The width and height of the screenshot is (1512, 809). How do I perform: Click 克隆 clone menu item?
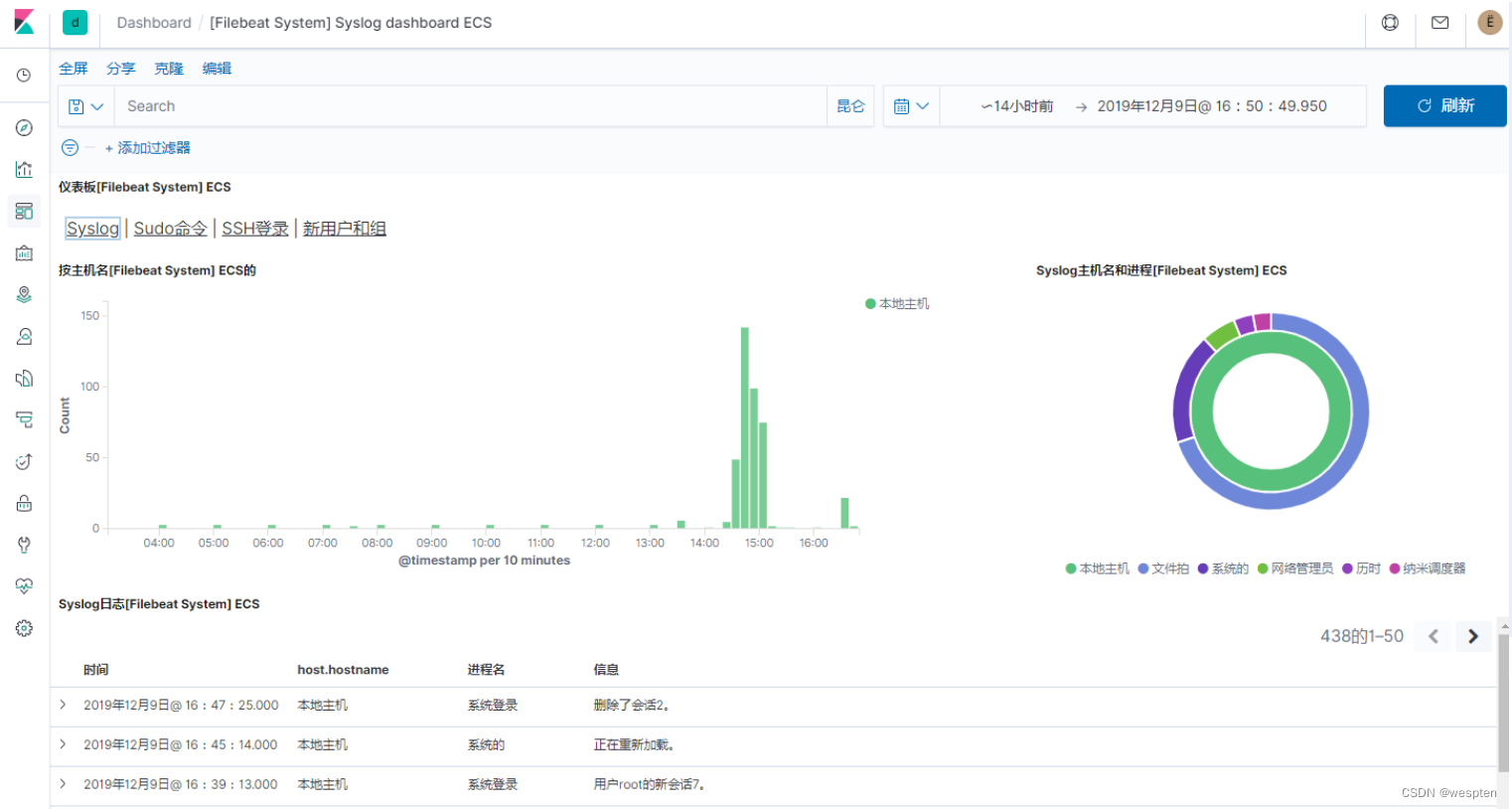pyautogui.click(x=169, y=69)
